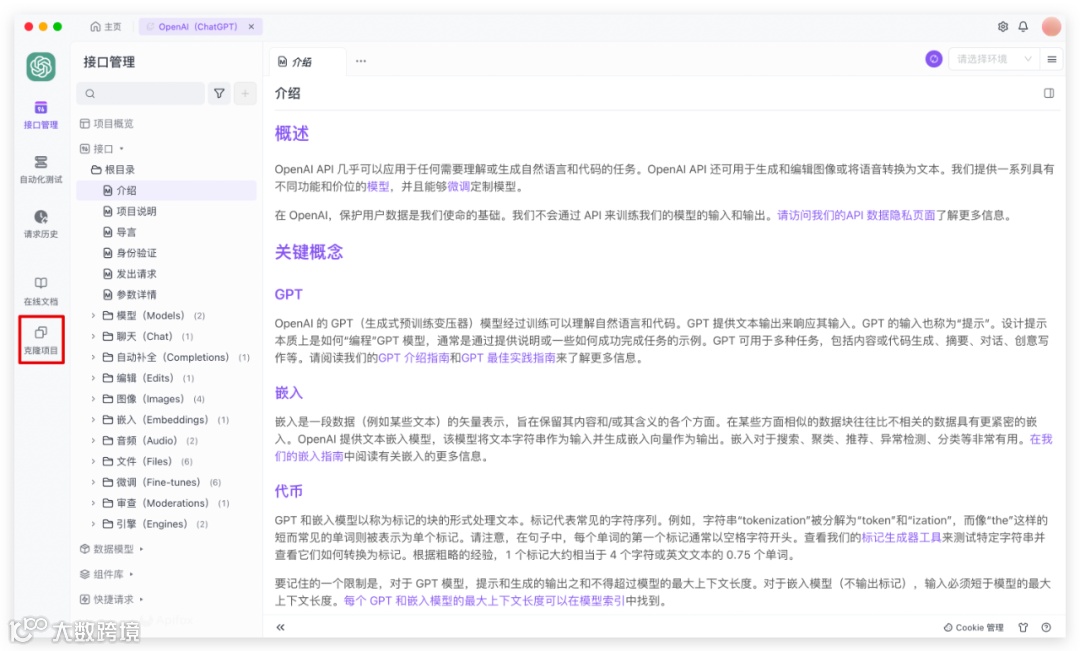Viewport: 1080px width, 651px height.
Task: Expand the 音频 (Audio) folder
Action: [x=93, y=440]
